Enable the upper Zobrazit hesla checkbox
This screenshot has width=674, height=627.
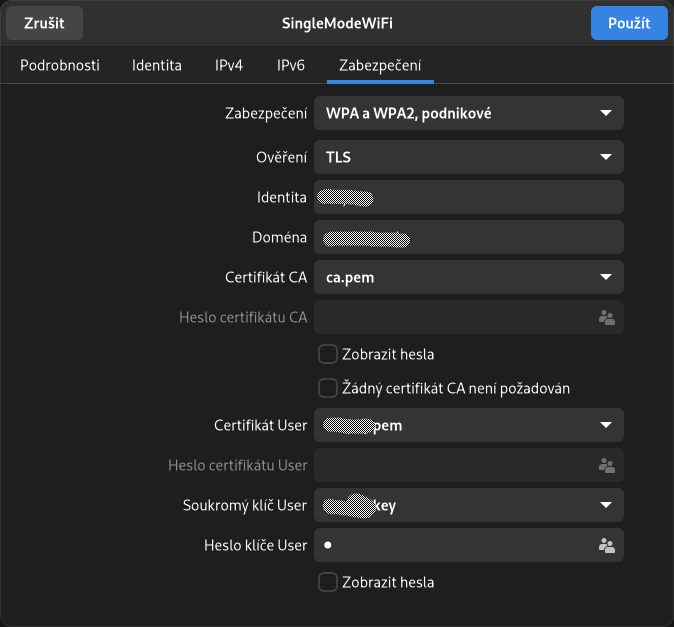pos(327,354)
